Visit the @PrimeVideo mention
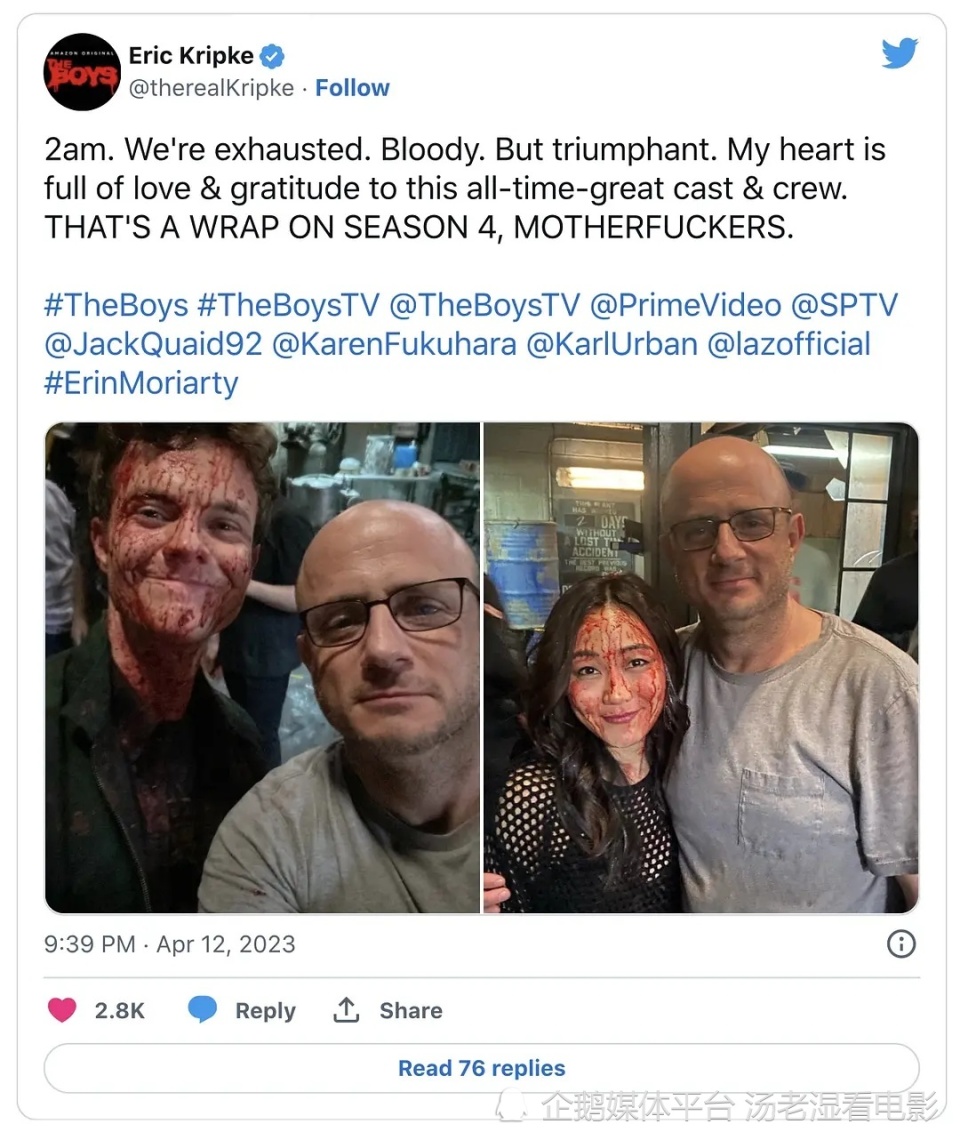 point(685,305)
